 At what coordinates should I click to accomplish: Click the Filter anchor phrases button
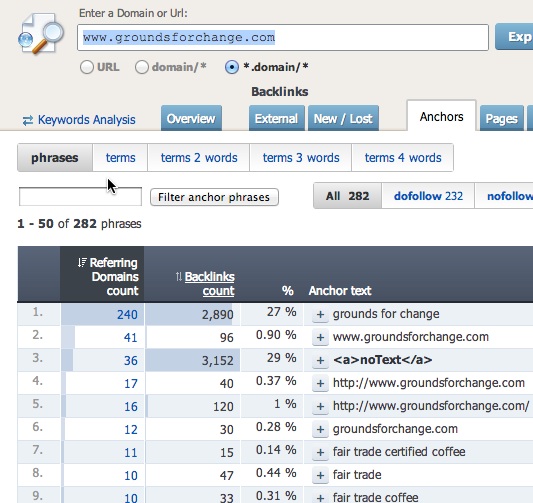[214, 197]
